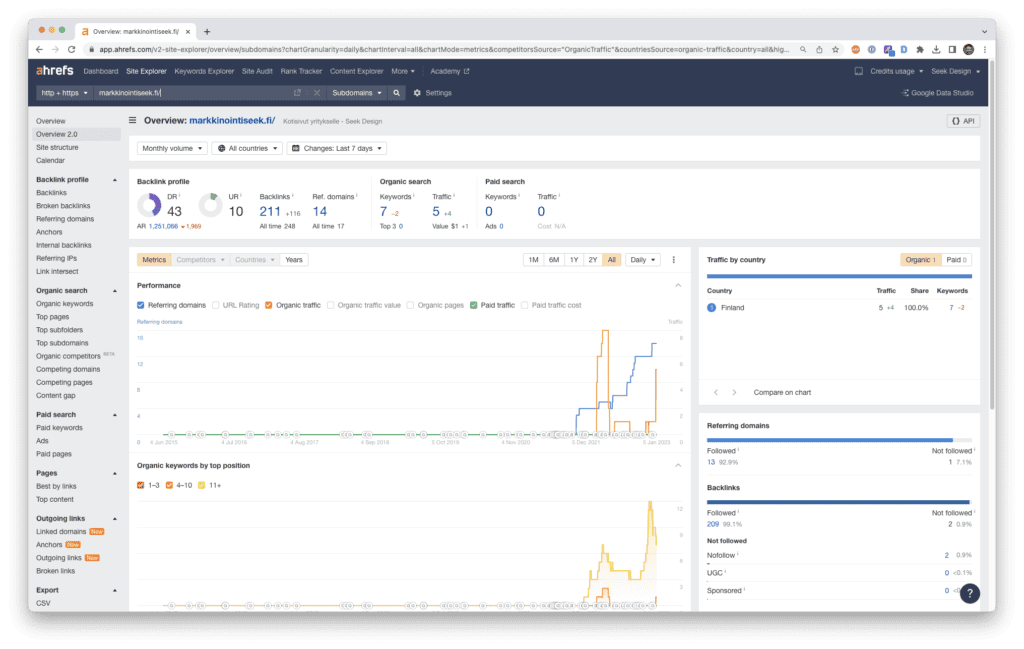Collapse Organic keywords by top position section
The image size is (1024, 649).
[678, 466]
